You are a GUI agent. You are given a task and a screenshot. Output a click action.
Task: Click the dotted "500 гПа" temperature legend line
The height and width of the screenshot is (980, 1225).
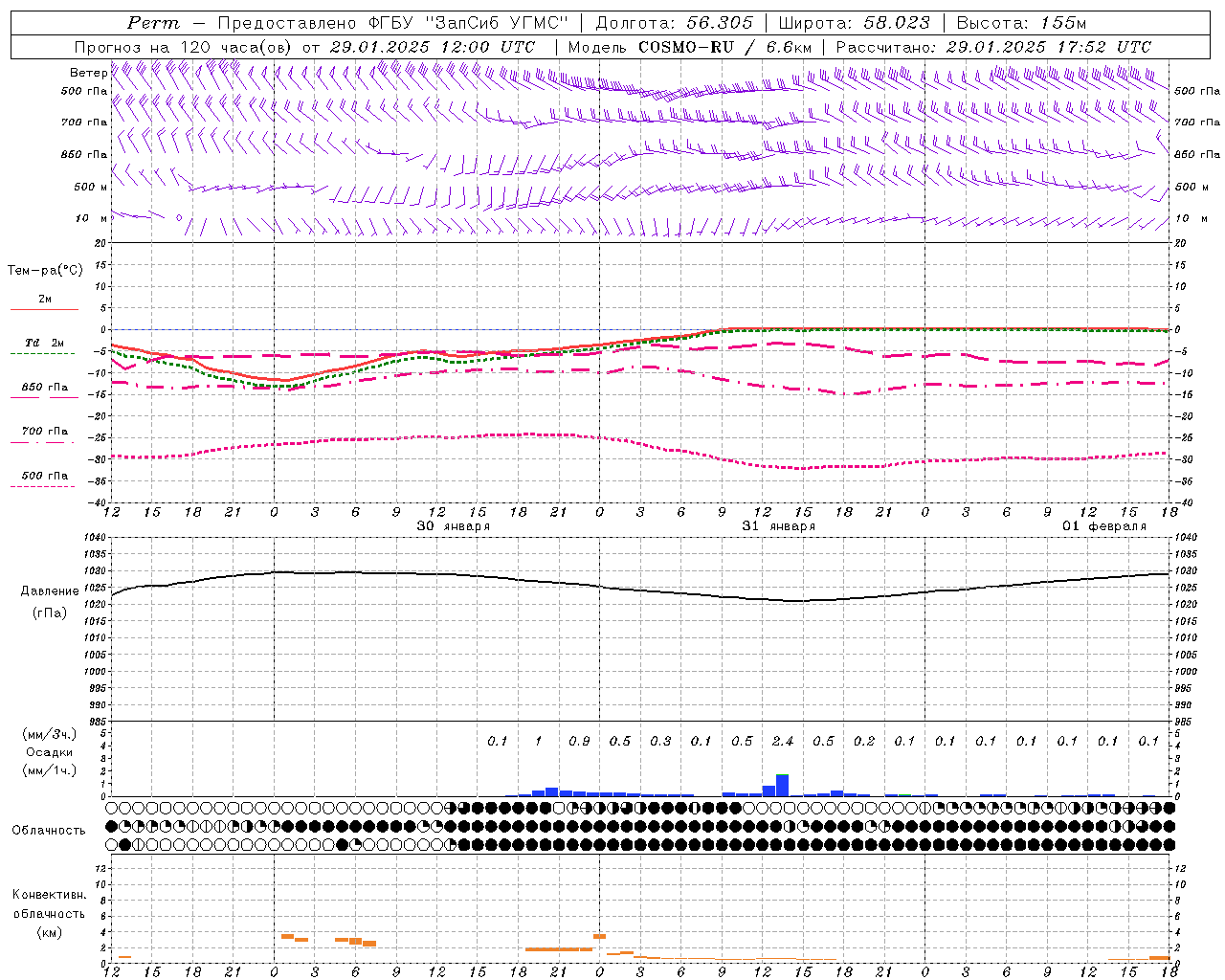point(43,486)
